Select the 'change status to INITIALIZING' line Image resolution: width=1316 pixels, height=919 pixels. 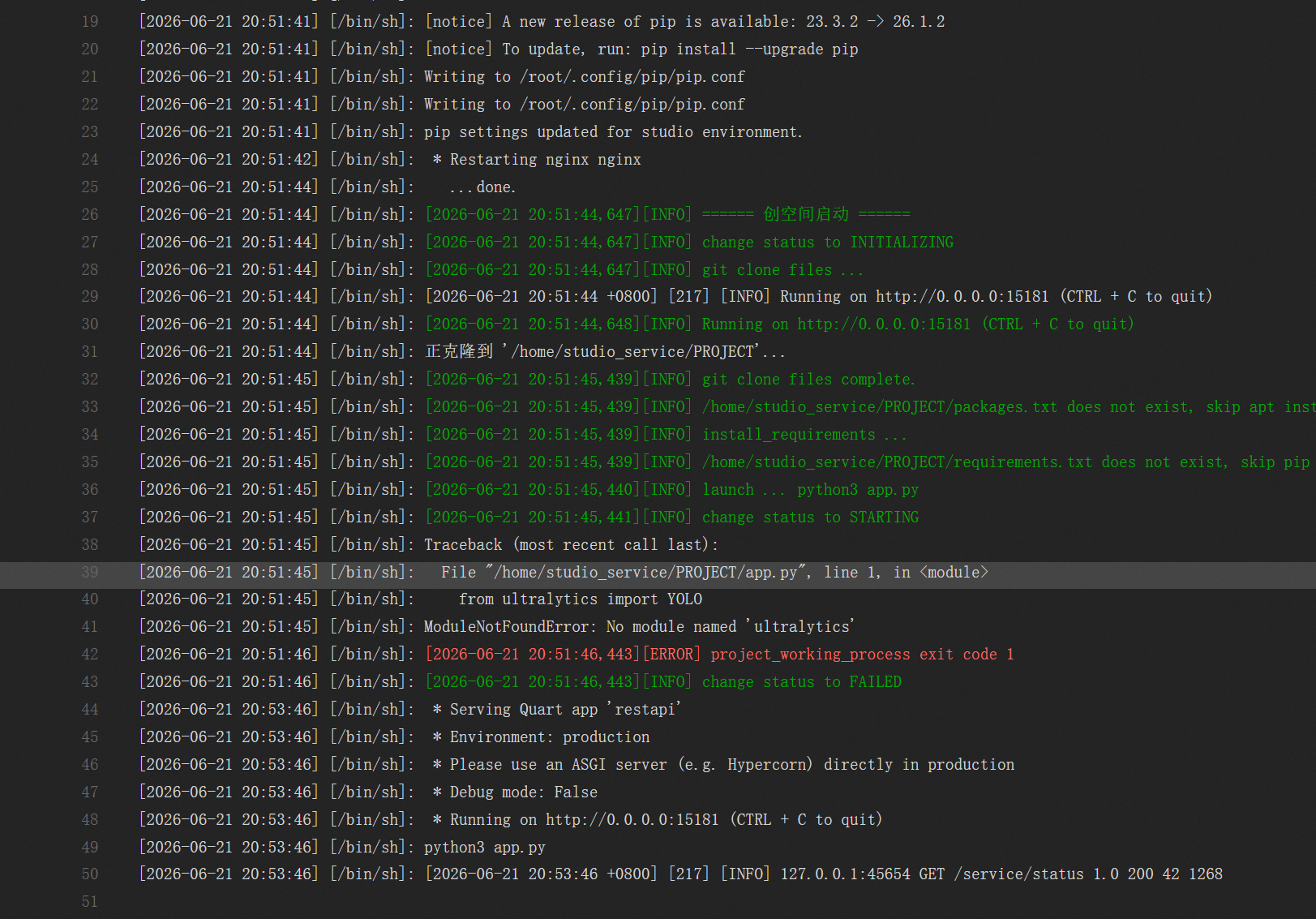547,242
